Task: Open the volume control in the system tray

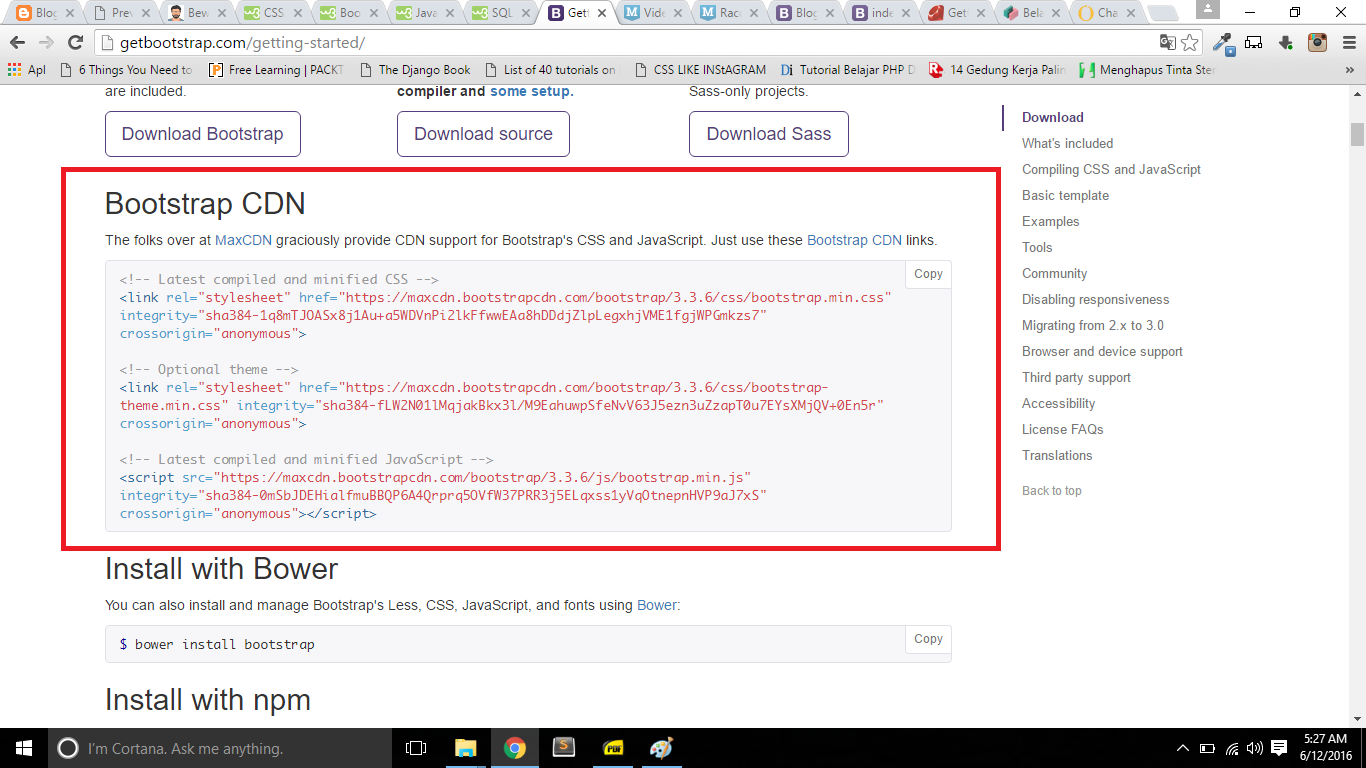Action: click(x=1253, y=747)
